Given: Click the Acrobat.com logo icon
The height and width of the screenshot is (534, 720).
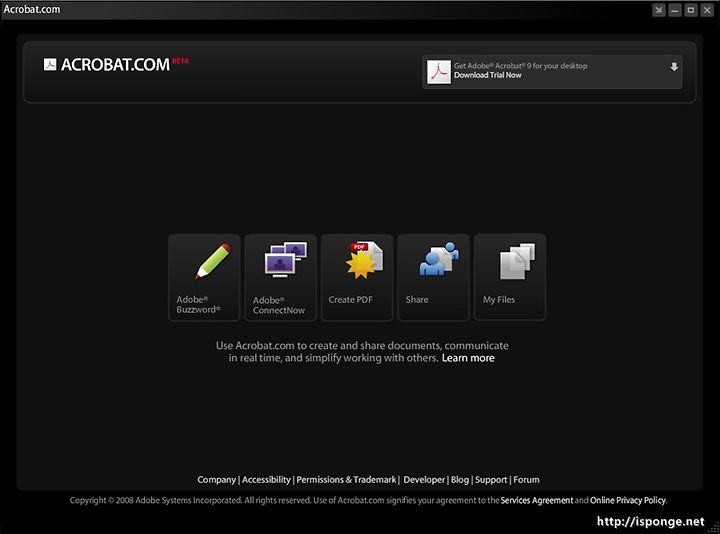Looking at the screenshot, I should 50,64.
